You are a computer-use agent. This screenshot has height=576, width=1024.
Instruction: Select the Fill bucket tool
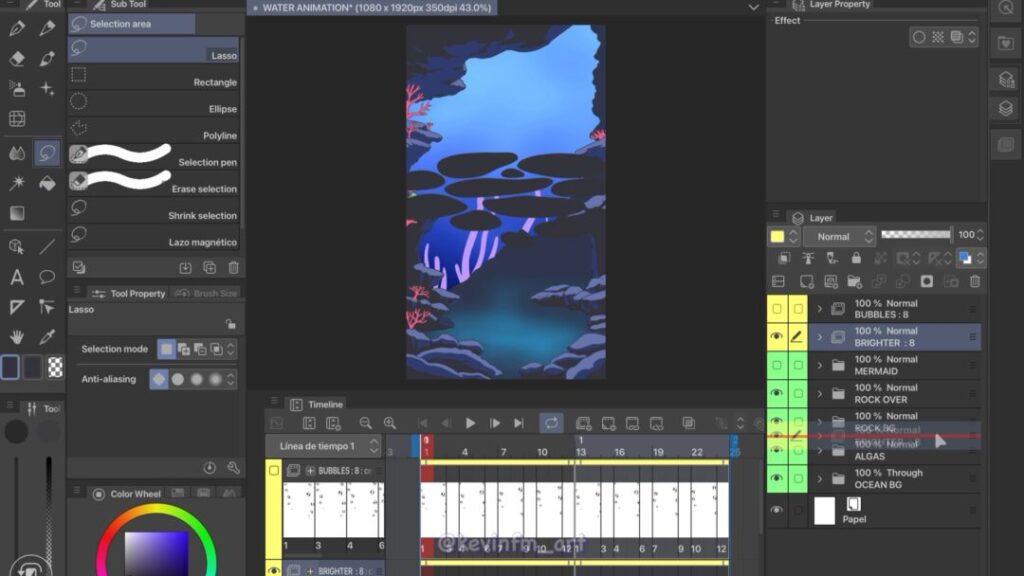tap(47, 184)
